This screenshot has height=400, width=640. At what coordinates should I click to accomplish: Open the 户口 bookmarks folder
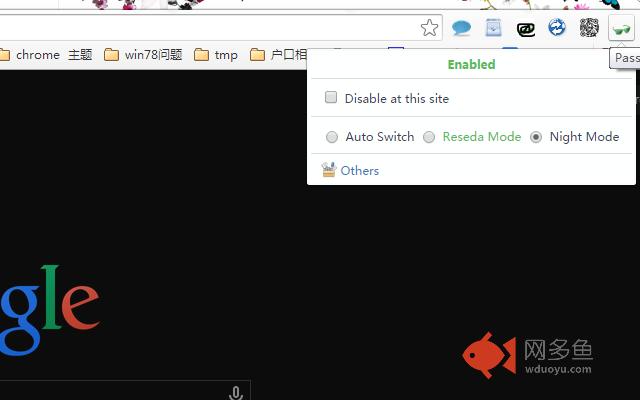pyautogui.click(x=278, y=55)
